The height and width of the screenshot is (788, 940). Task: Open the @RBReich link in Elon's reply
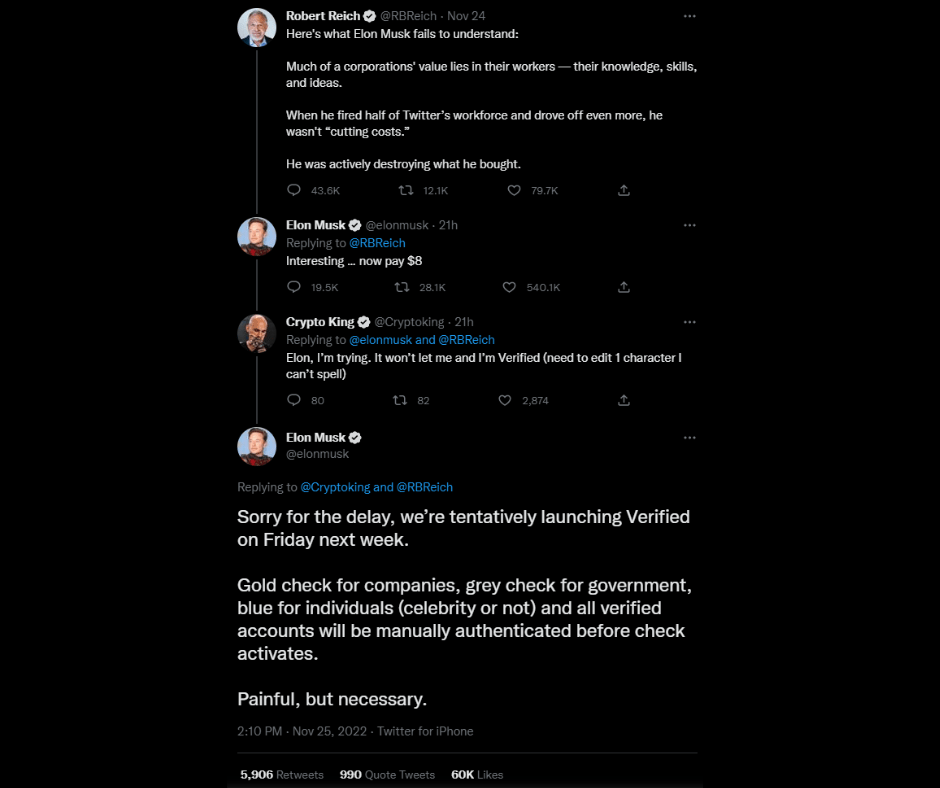click(x=377, y=243)
